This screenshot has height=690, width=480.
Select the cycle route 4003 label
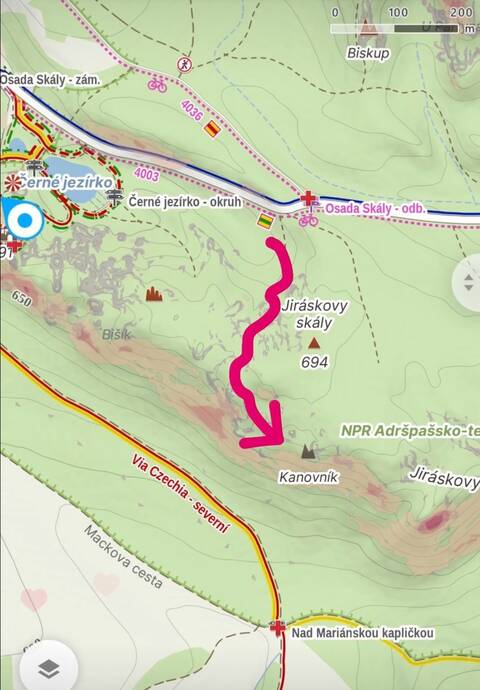tap(147, 174)
